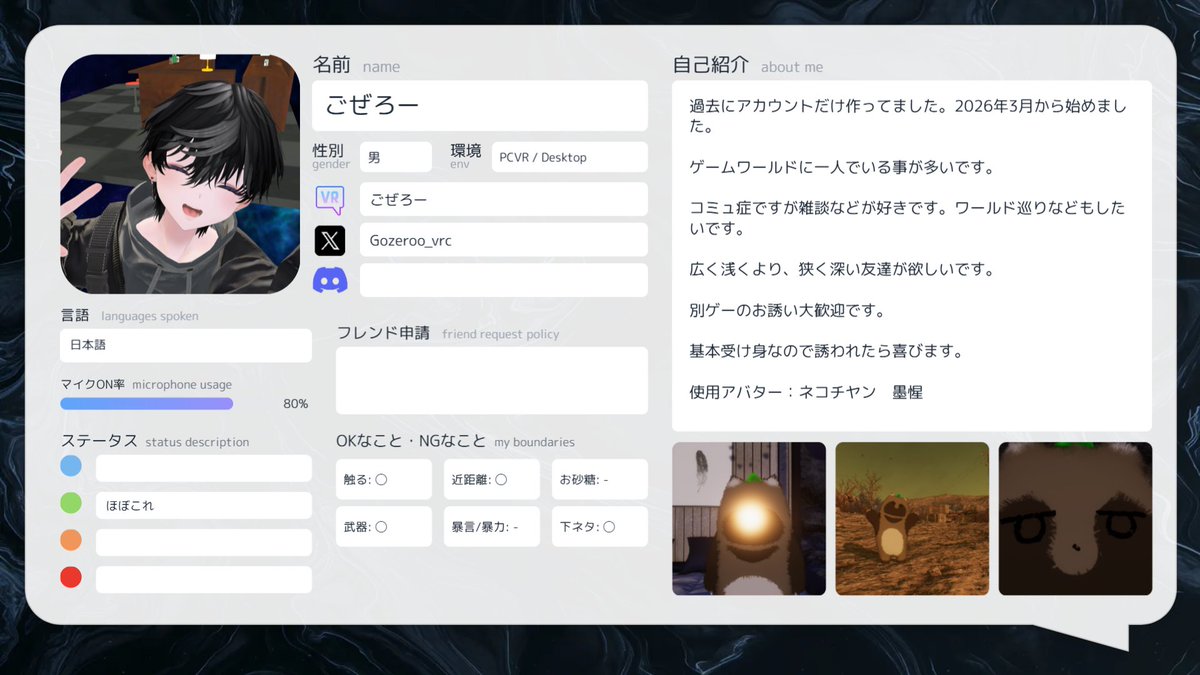Click the 触る boundary box
1200x675 pixels.
pyautogui.click(x=384, y=479)
